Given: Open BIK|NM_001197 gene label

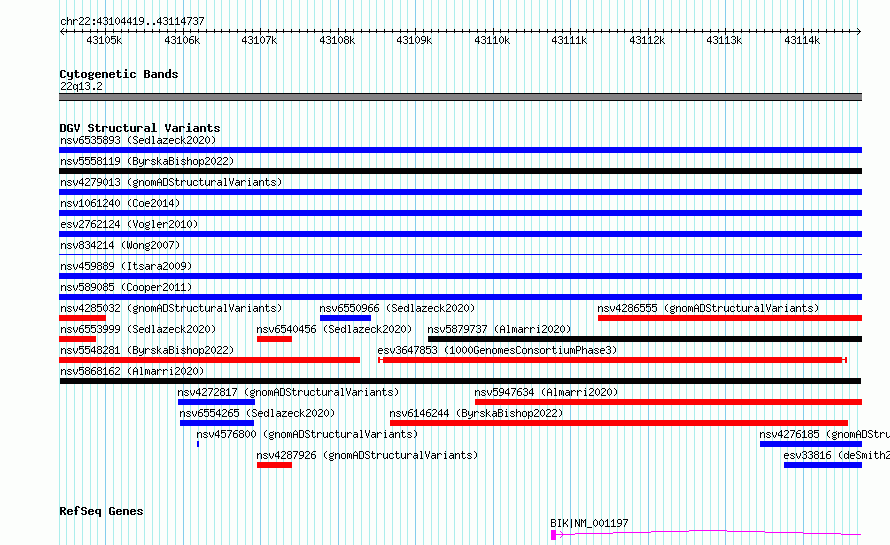Looking at the screenshot, I should point(589,523).
